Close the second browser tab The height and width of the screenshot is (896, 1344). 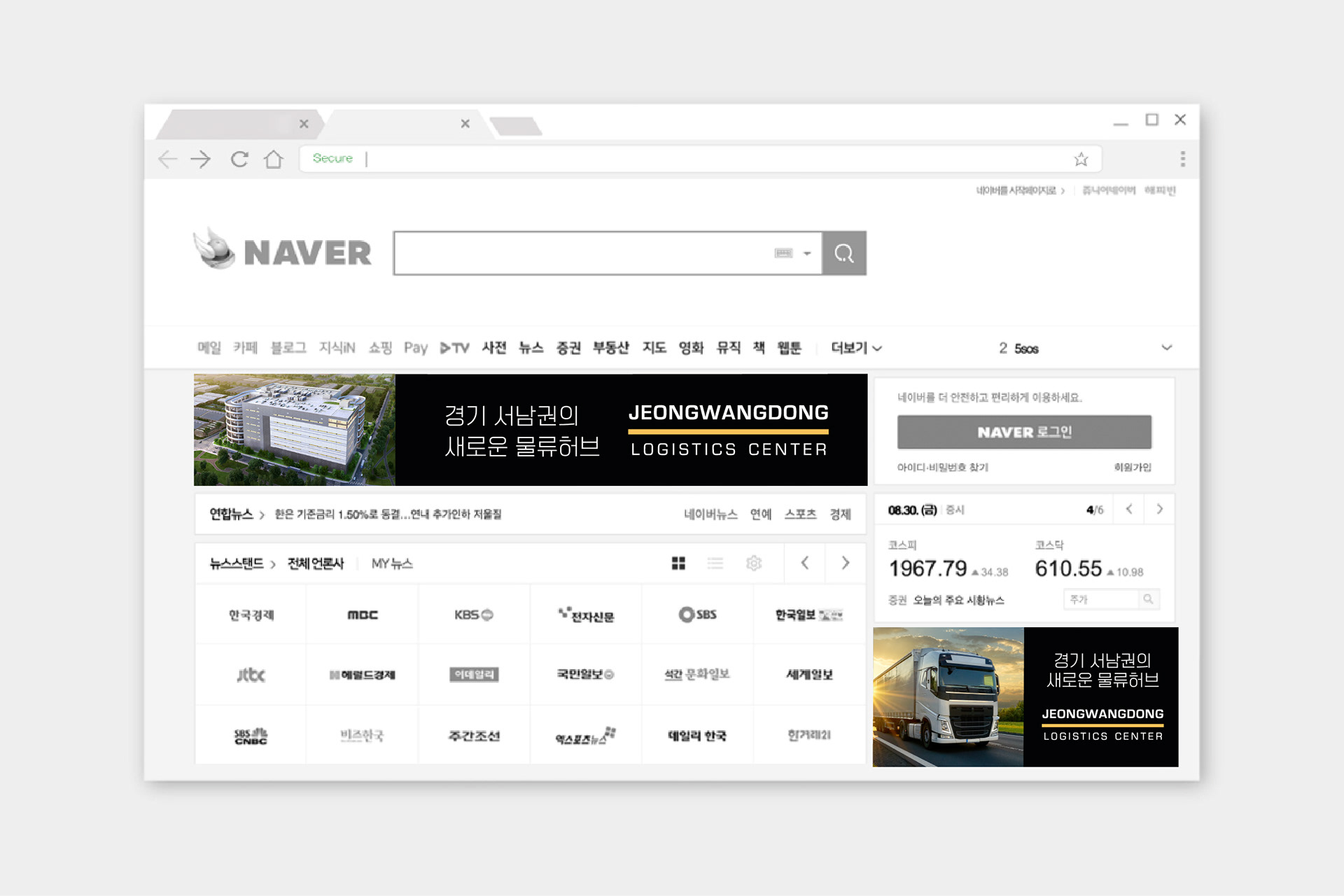coord(465,124)
